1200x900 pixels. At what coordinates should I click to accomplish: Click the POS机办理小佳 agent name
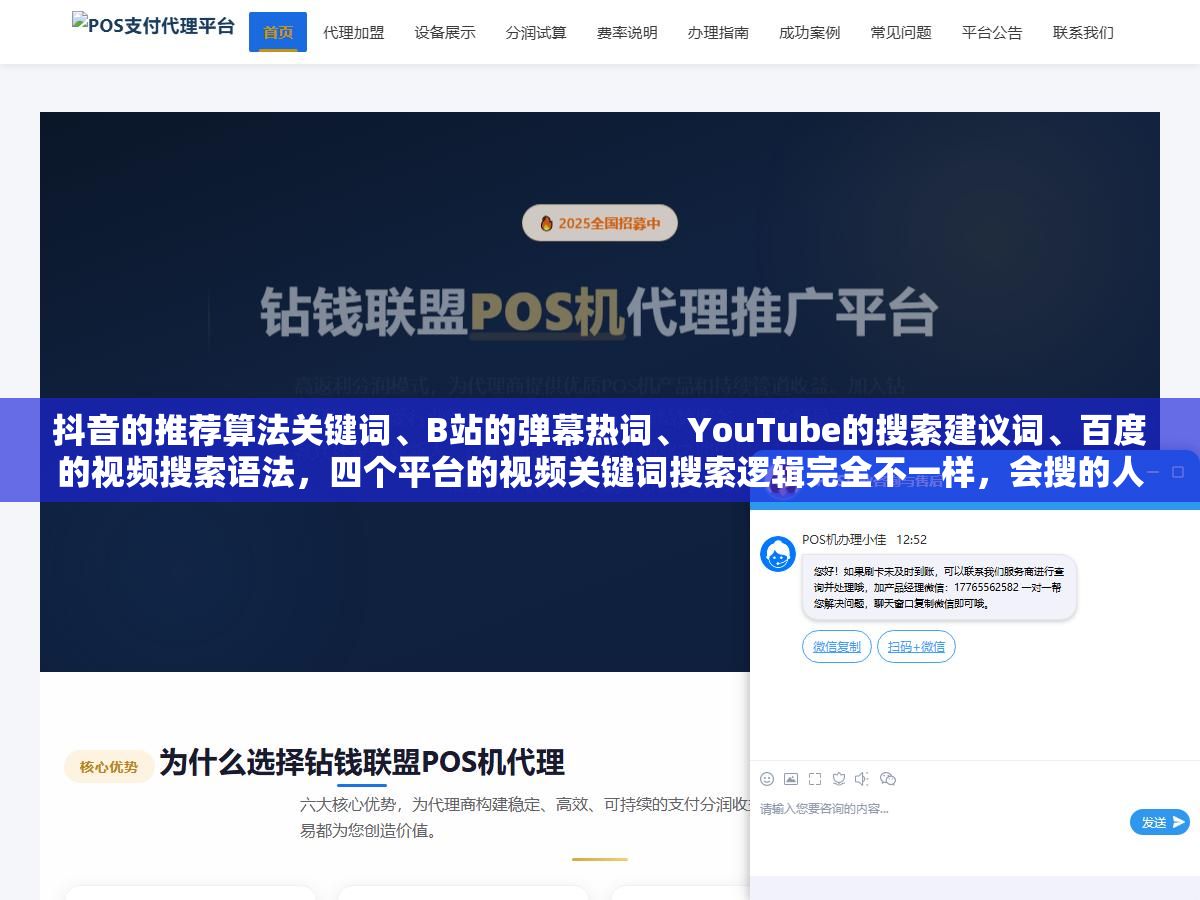click(844, 539)
